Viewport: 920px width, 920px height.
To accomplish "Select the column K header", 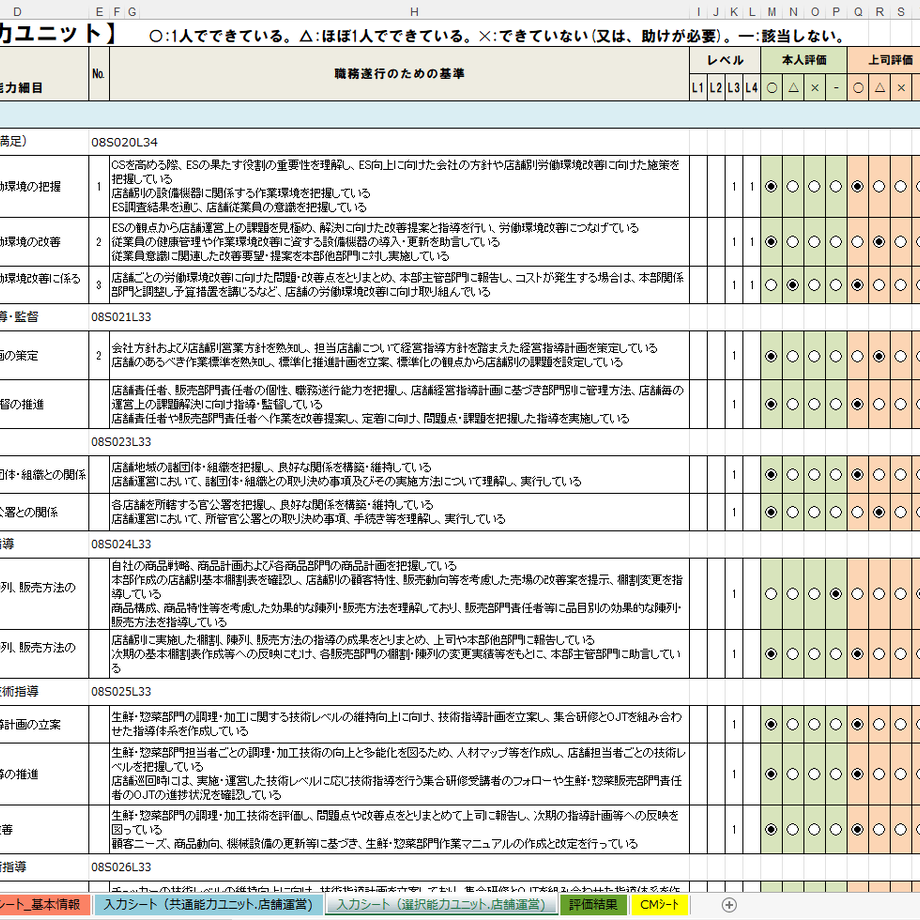I will pyautogui.click(x=734, y=12).
